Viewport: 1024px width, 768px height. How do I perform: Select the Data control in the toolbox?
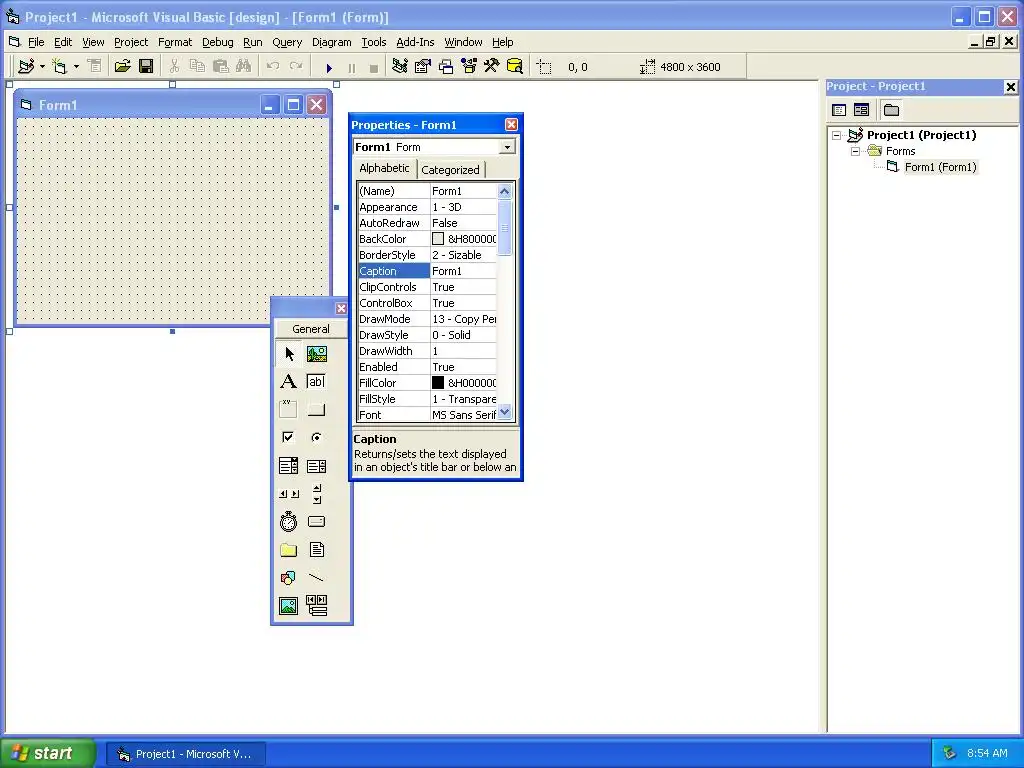317,606
